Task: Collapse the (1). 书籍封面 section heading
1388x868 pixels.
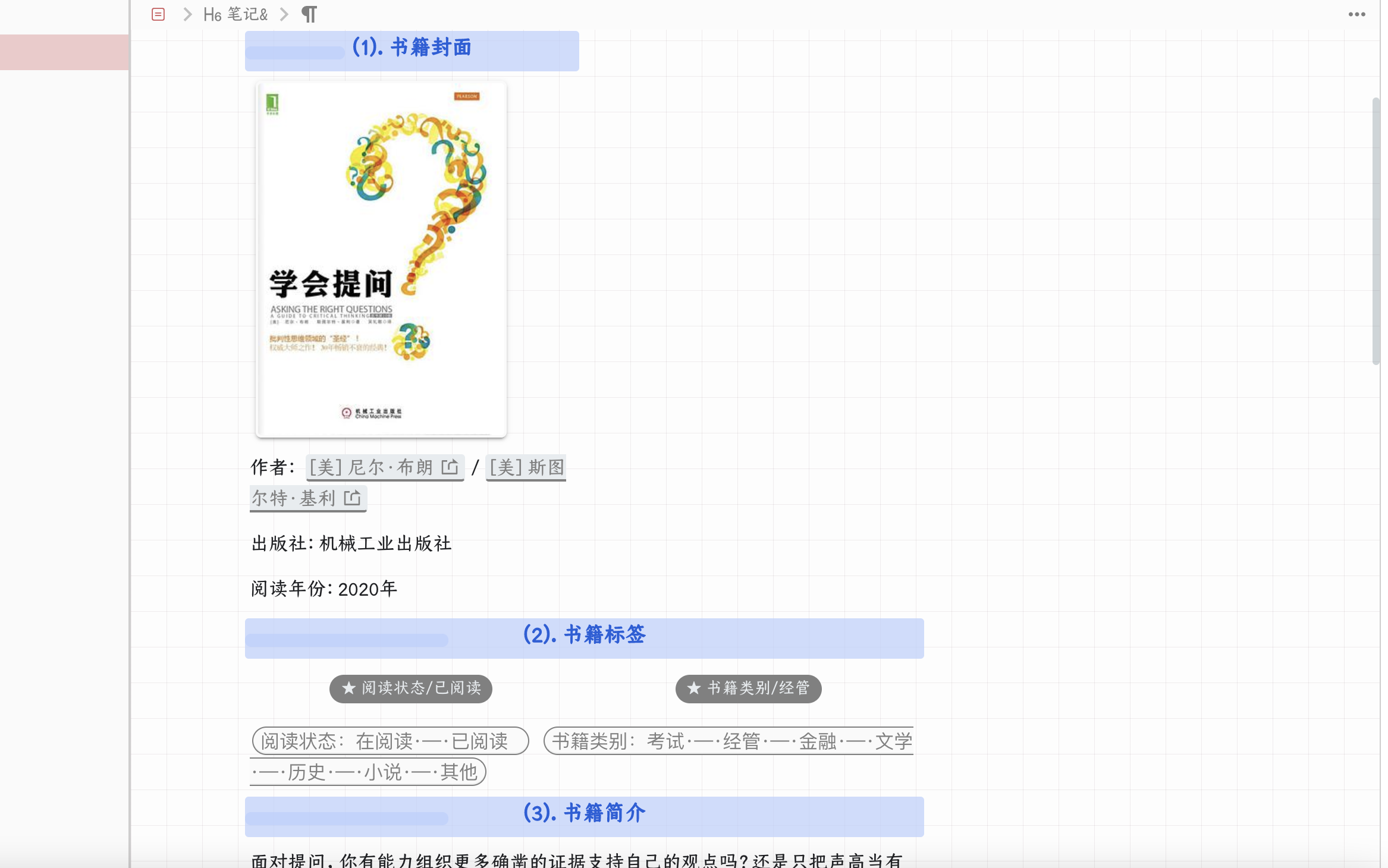Action: (x=413, y=48)
